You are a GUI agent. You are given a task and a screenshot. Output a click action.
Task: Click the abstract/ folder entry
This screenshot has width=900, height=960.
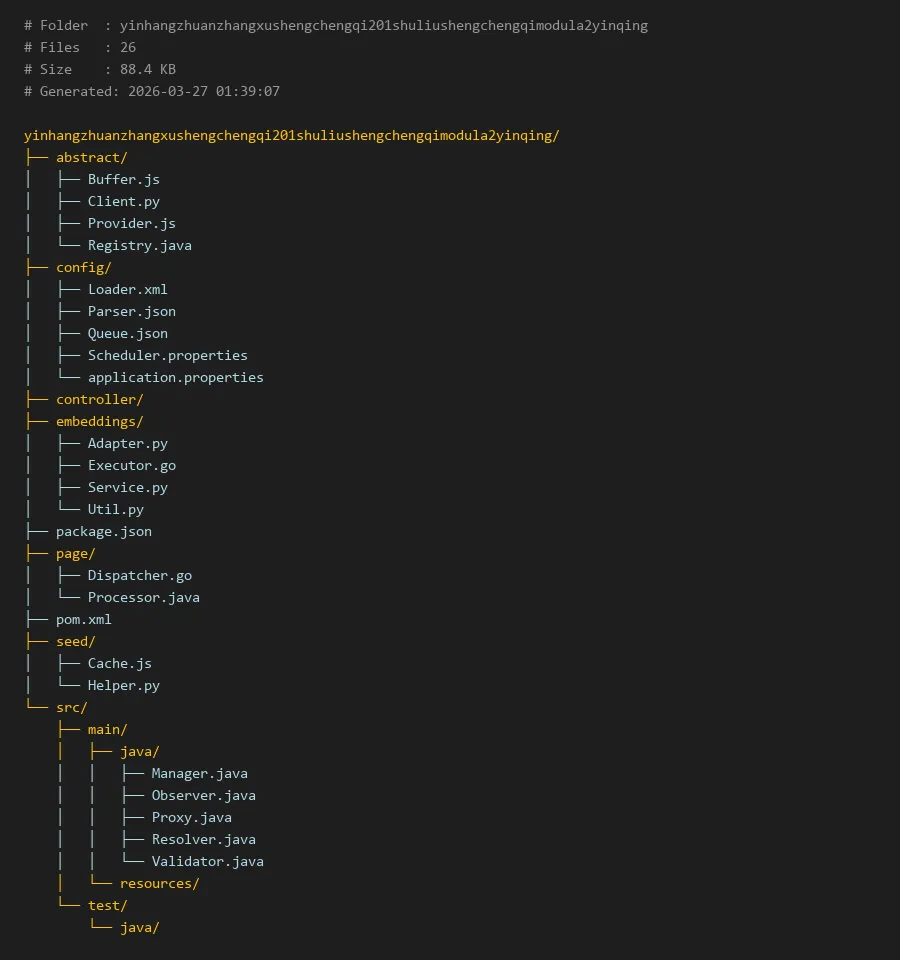pos(91,157)
